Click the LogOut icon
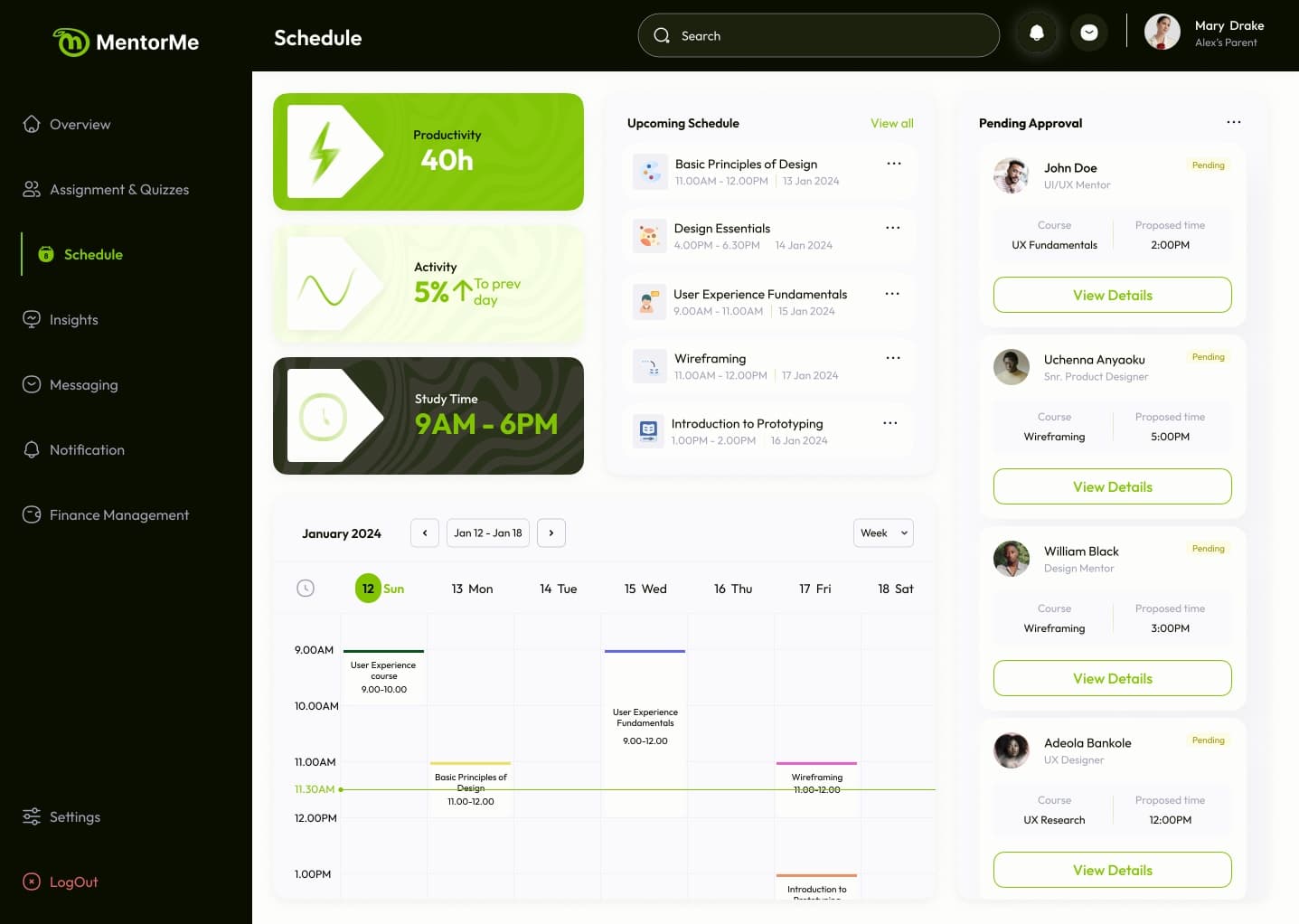Screen dimensions: 1299x924 [32, 882]
